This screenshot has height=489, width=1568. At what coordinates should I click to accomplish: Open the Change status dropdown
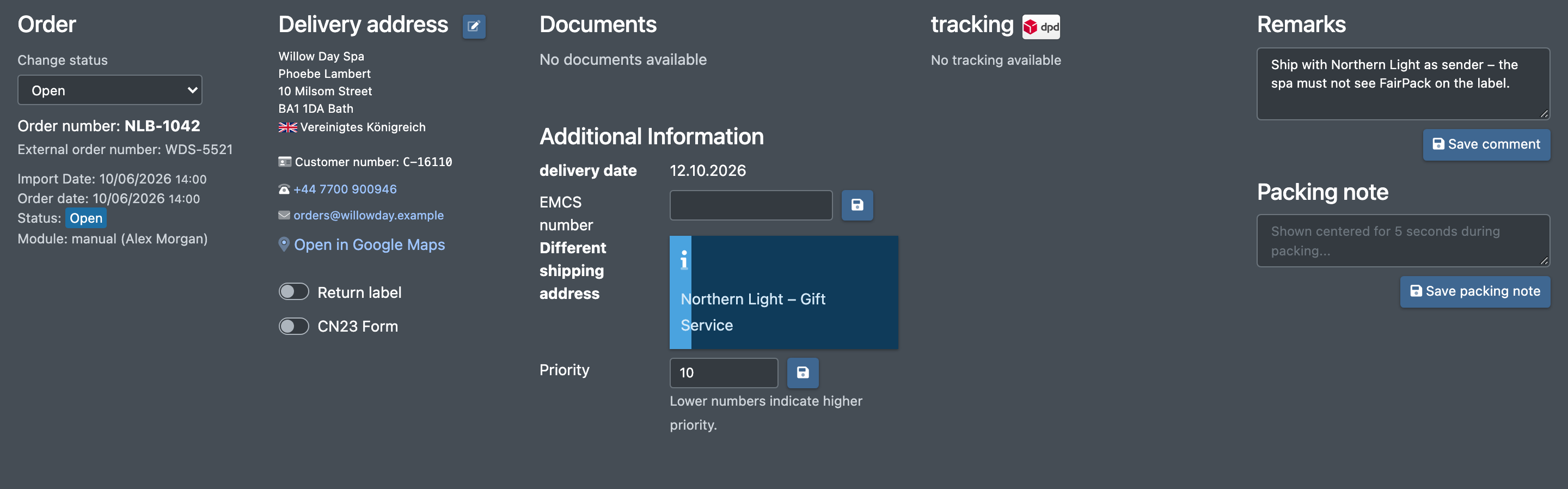[x=109, y=90]
